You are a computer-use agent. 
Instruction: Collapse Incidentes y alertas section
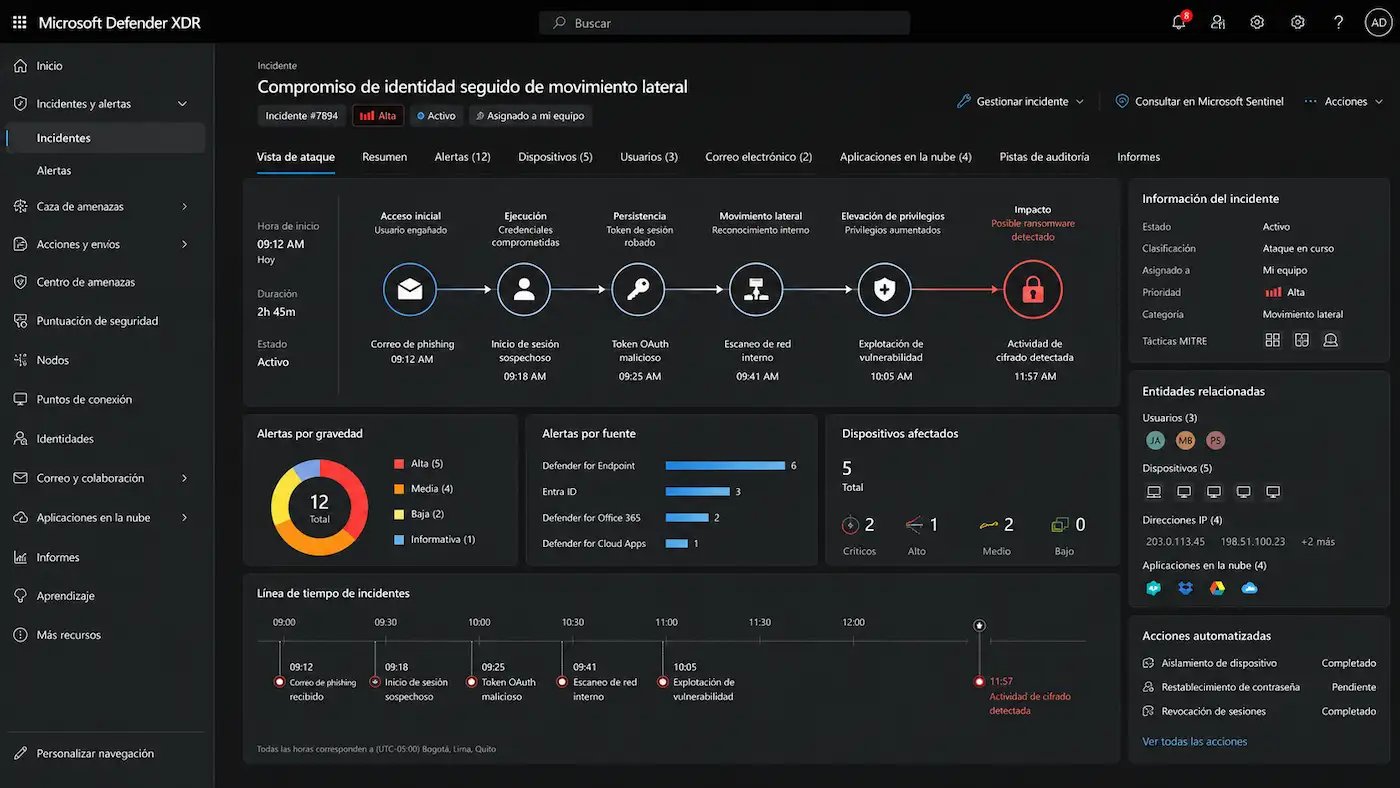[x=182, y=104]
